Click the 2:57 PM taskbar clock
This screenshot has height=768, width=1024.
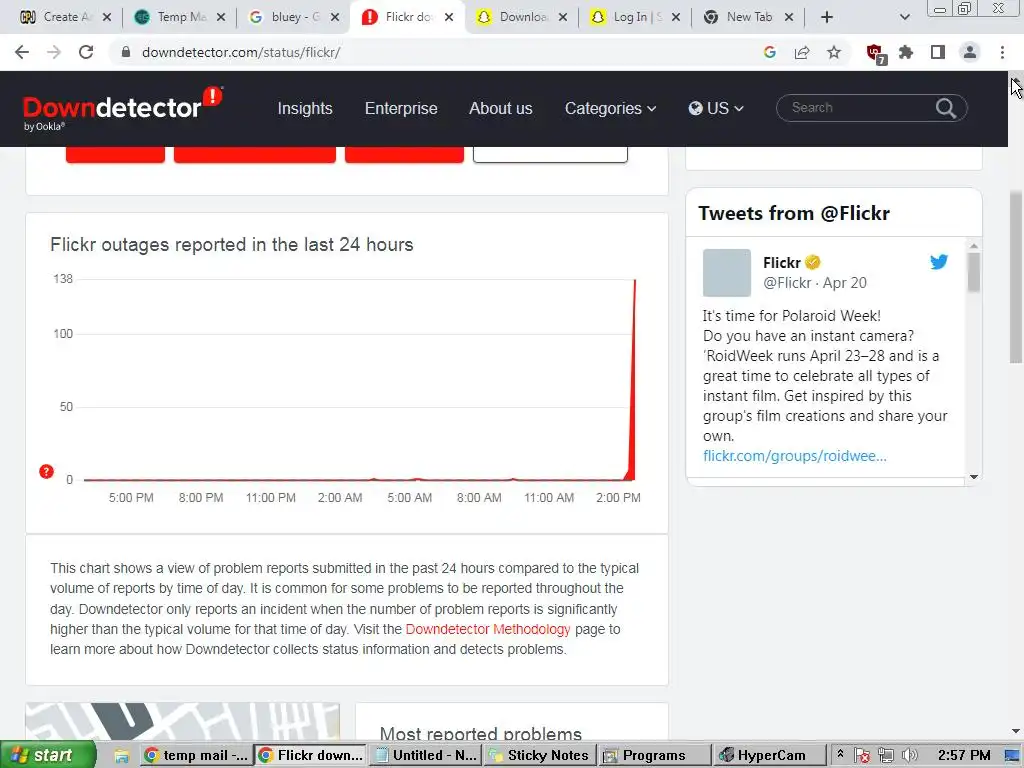(964, 756)
